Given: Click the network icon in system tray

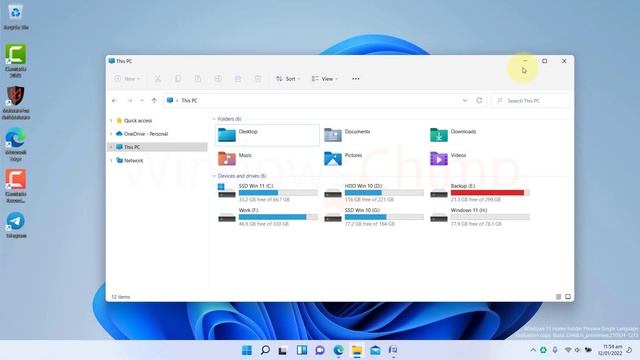Looking at the screenshot, I should [568, 350].
